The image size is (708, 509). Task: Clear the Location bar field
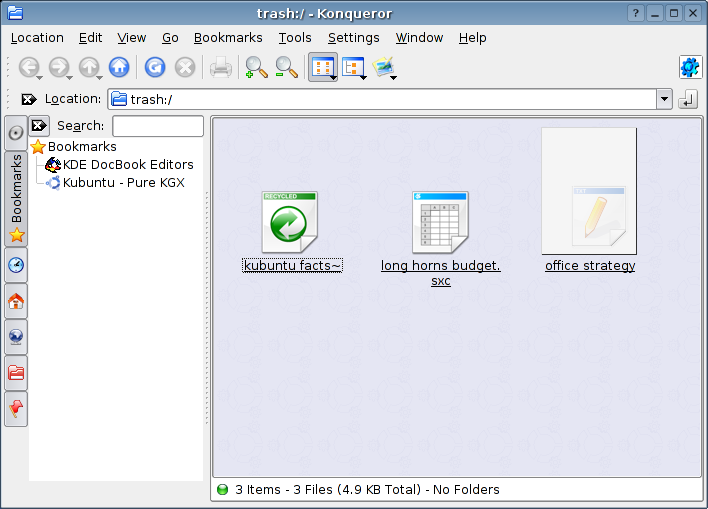(x=29, y=99)
